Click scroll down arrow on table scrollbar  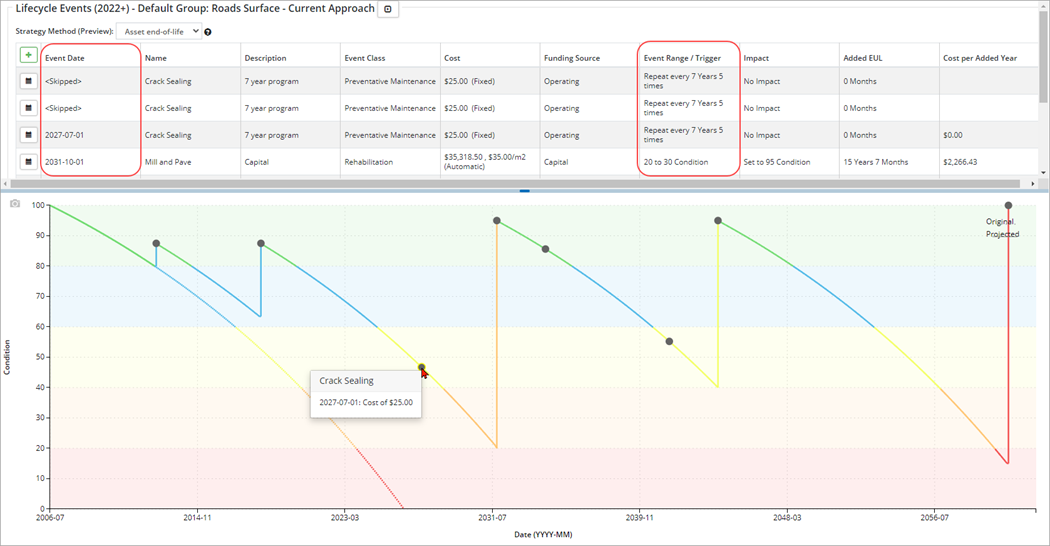pyautogui.click(x=1044, y=172)
